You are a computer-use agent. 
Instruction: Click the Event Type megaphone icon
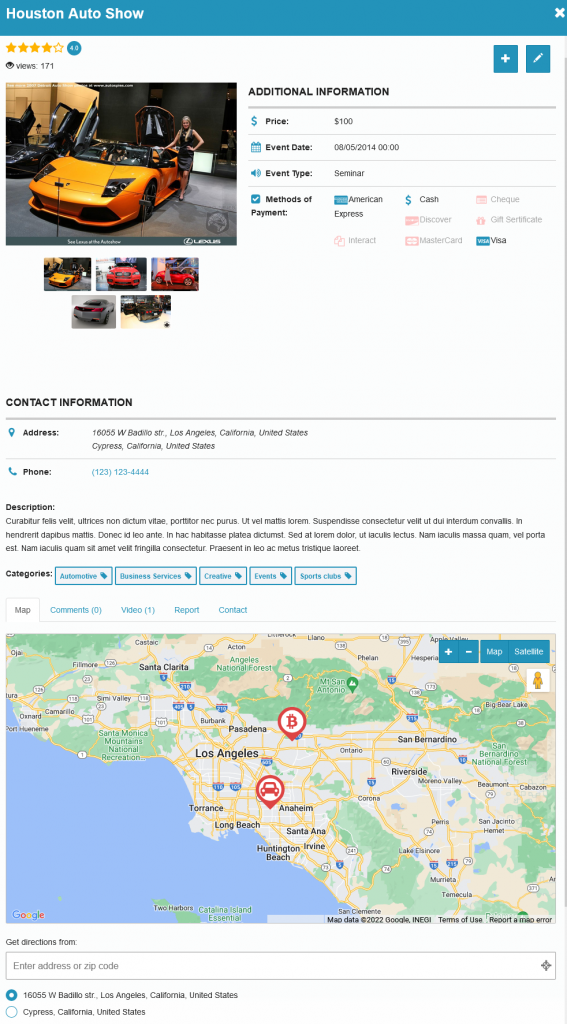pyautogui.click(x=255, y=173)
